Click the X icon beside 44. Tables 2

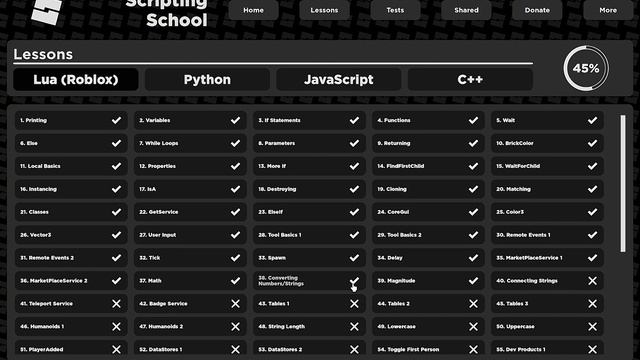point(473,304)
